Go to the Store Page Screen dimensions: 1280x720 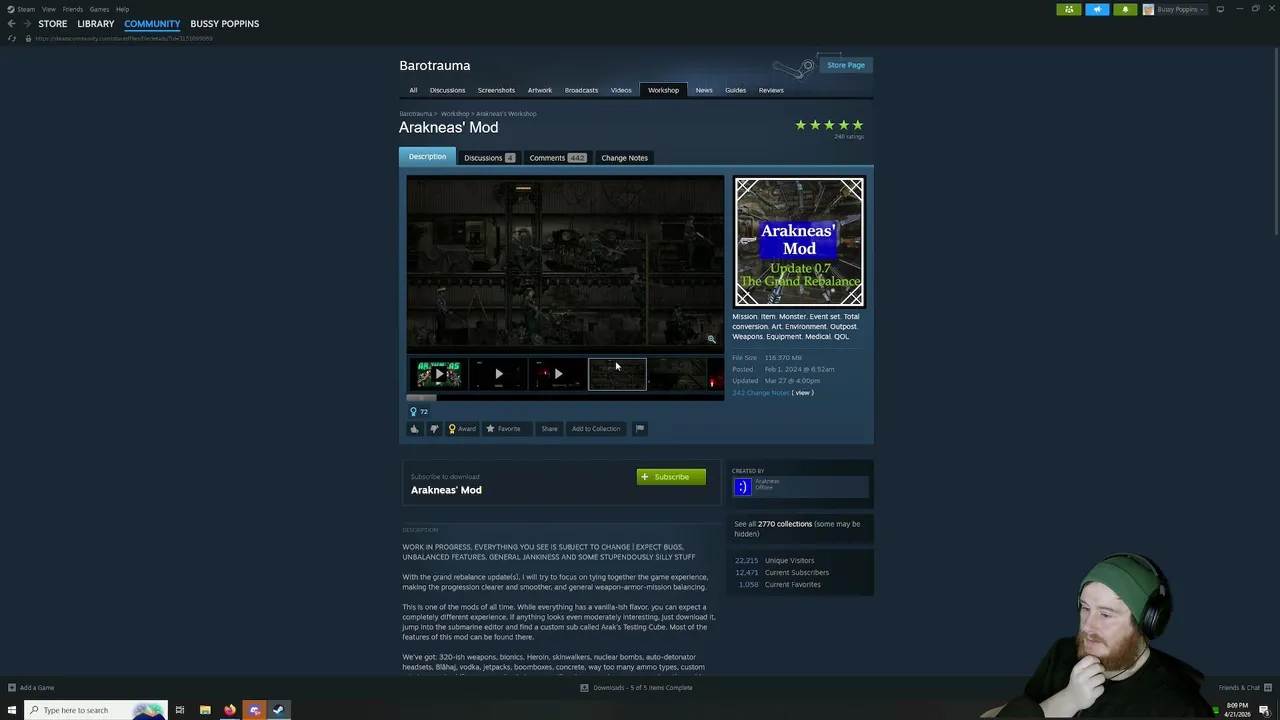[x=846, y=65]
